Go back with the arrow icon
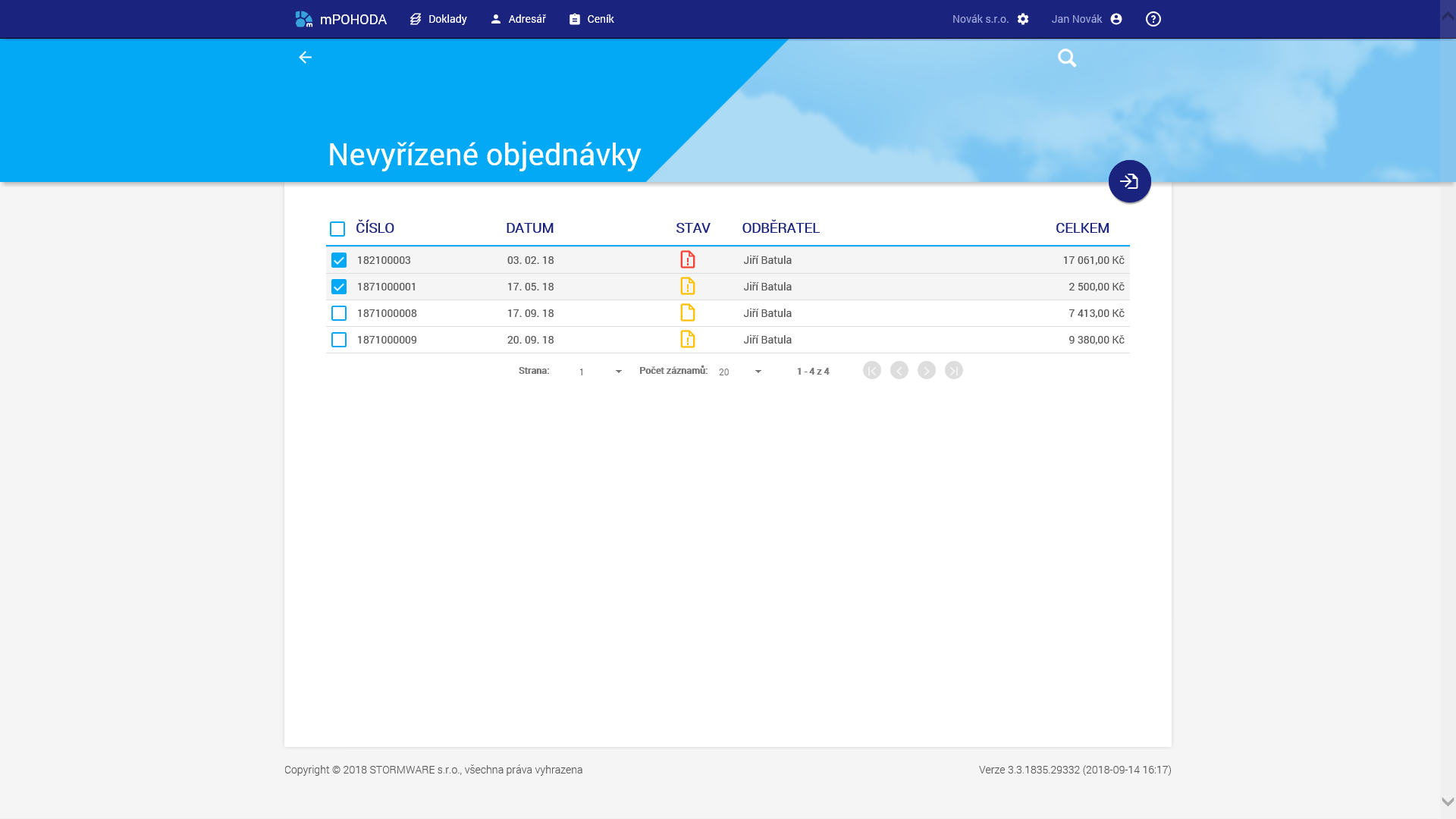 tap(305, 58)
